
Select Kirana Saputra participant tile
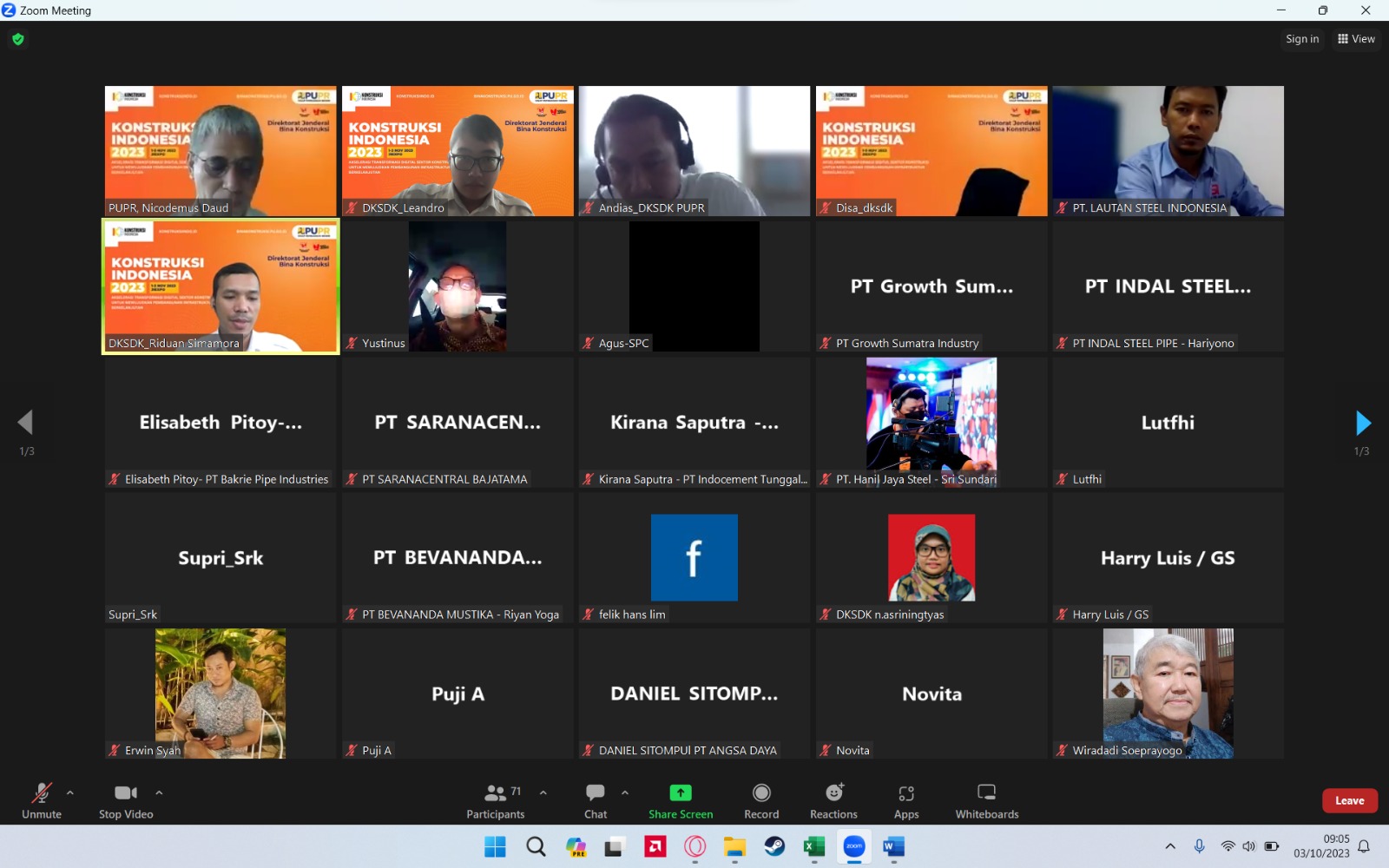(x=694, y=423)
